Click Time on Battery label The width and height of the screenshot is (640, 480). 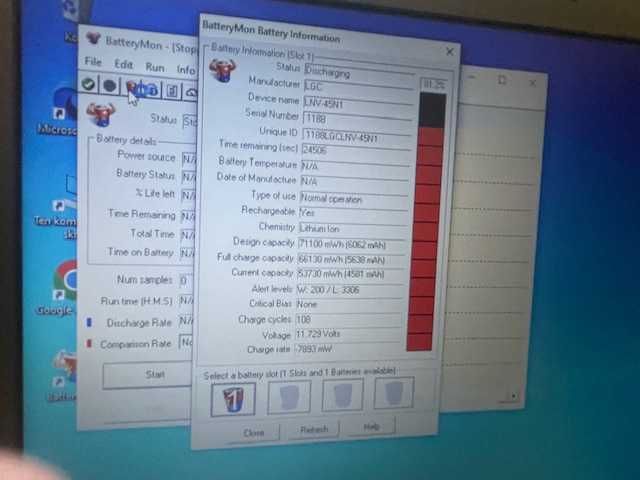pos(140,252)
